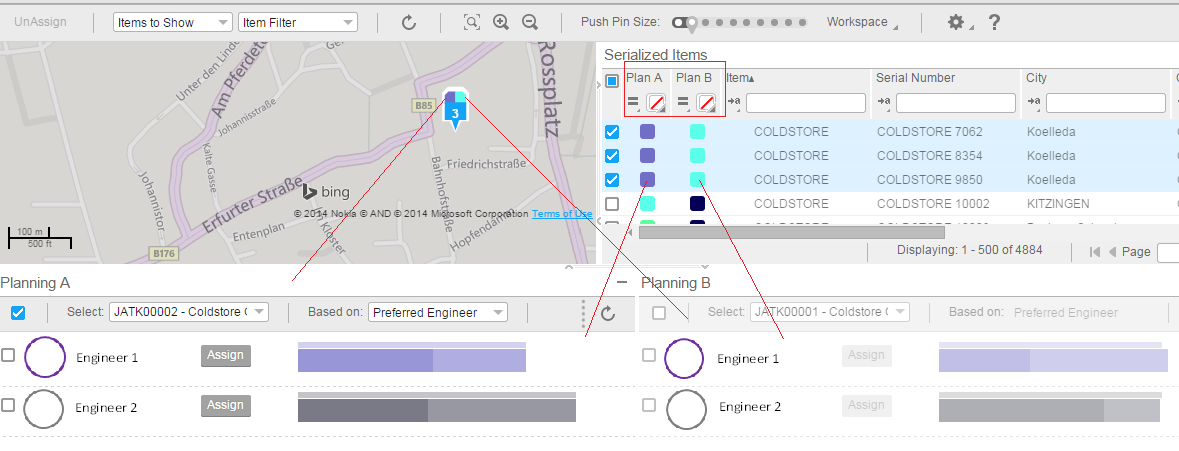
Task: Click Plan A color filter icon
Action: [656, 102]
